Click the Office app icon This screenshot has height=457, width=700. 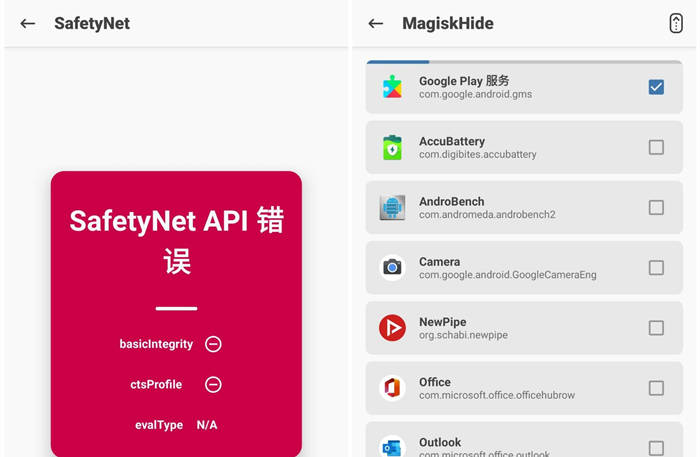click(x=392, y=388)
